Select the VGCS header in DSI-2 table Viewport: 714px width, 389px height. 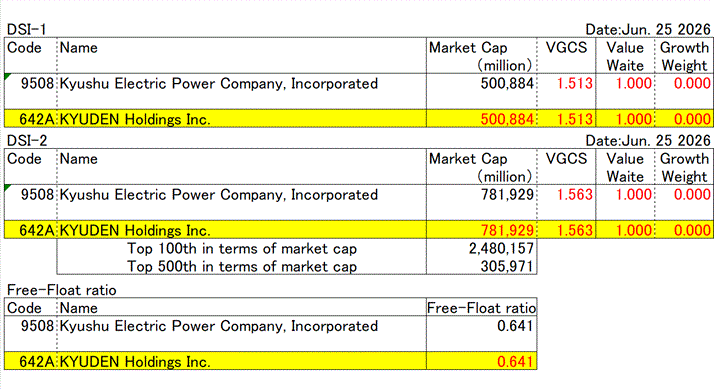click(x=566, y=159)
